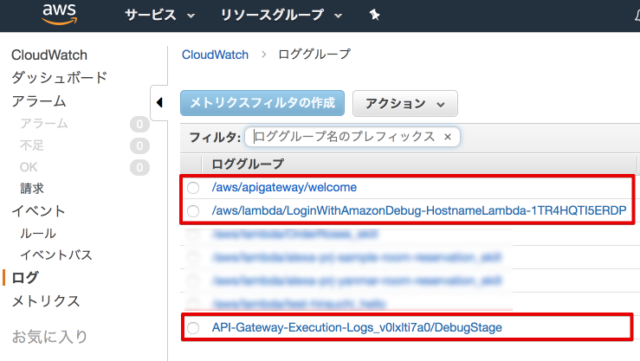Clear the filter with the X icon
The width and height of the screenshot is (640, 361).
click(x=448, y=137)
